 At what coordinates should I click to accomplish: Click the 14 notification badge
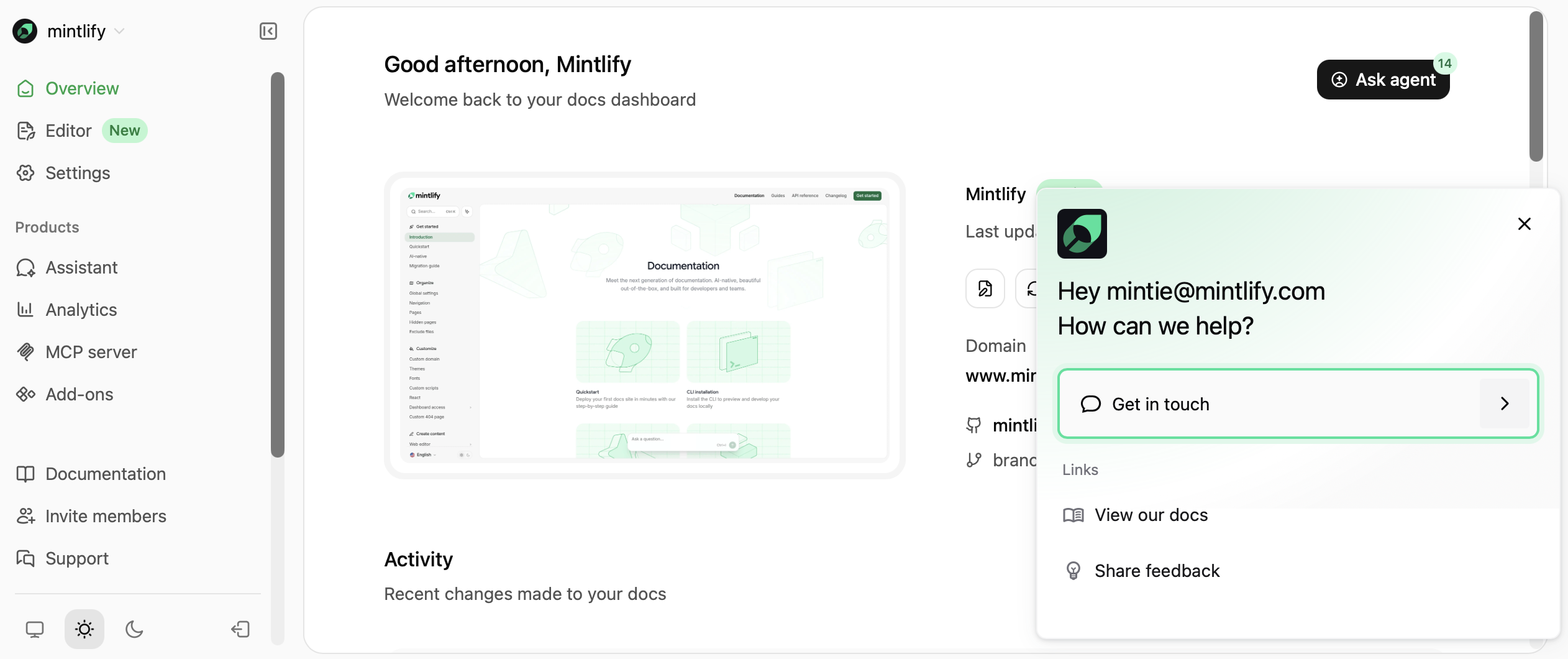coord(1445,63)
